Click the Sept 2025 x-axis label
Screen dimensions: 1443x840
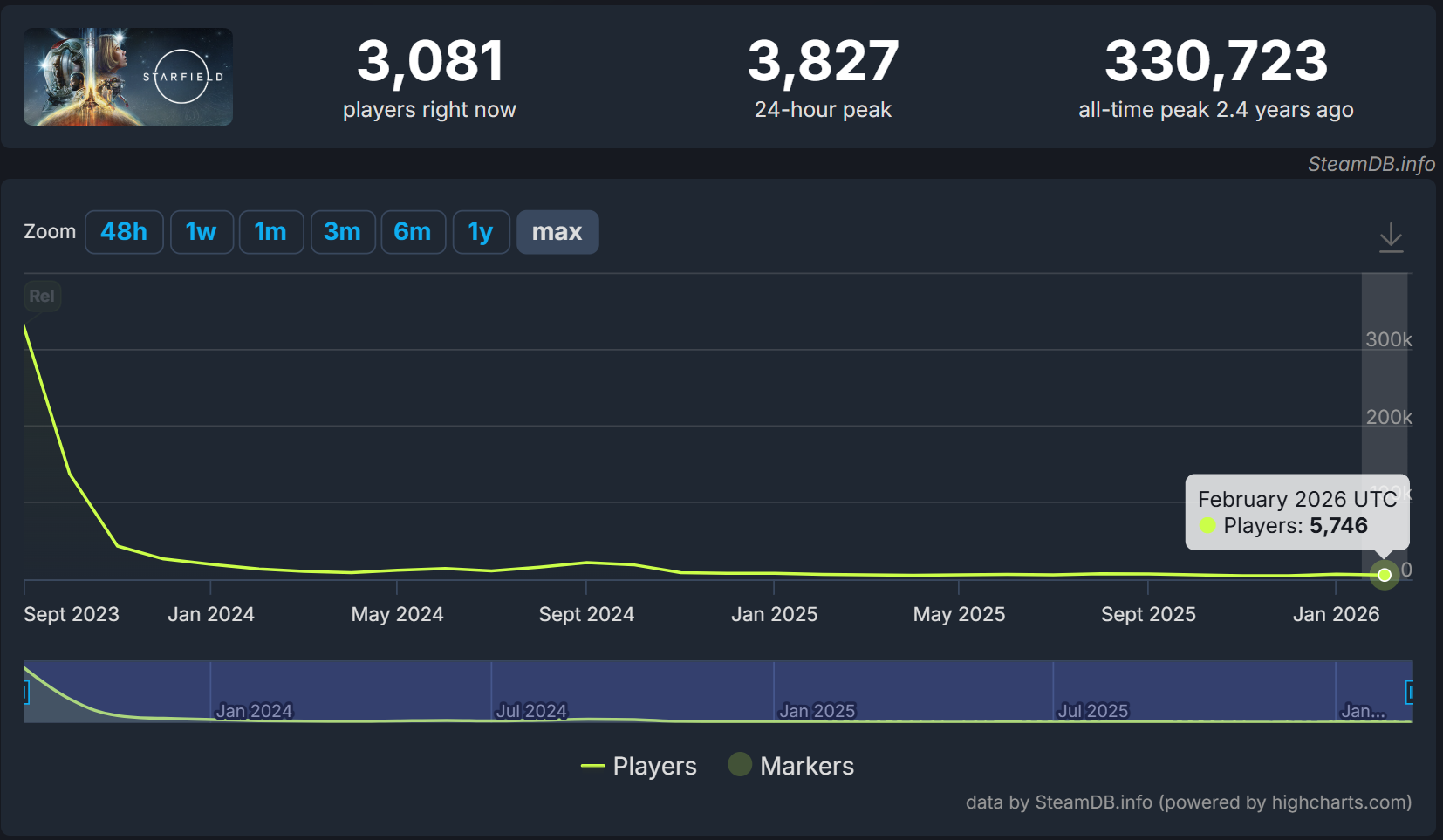1148,614
